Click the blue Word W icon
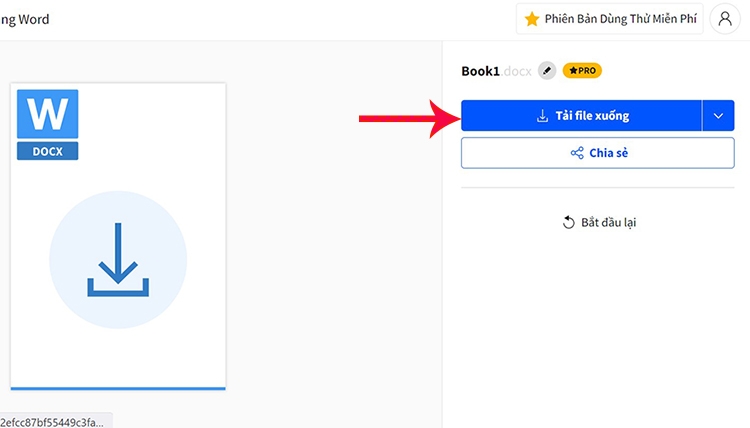 (47, 116)
